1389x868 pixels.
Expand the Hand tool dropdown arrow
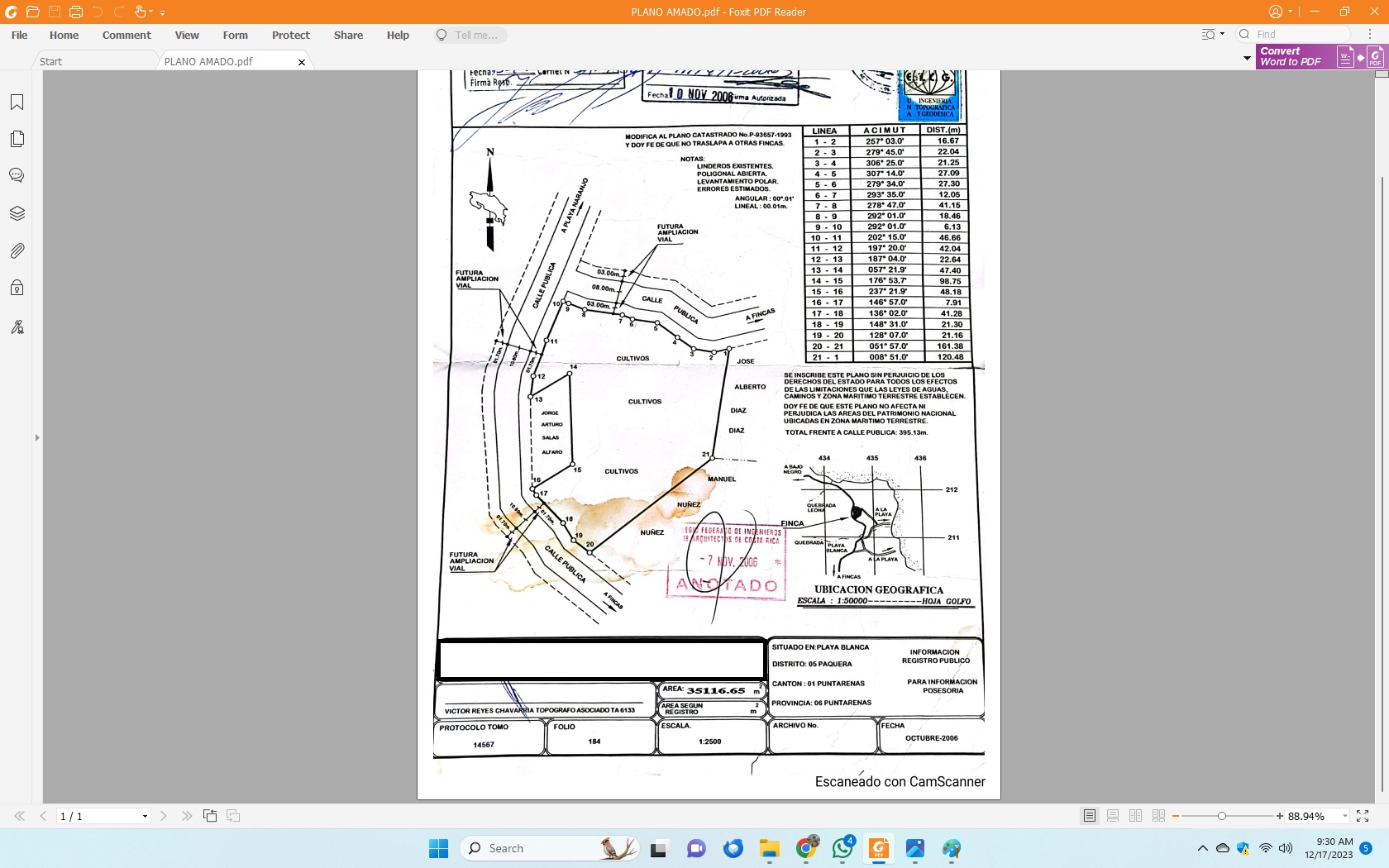(150, 12)
